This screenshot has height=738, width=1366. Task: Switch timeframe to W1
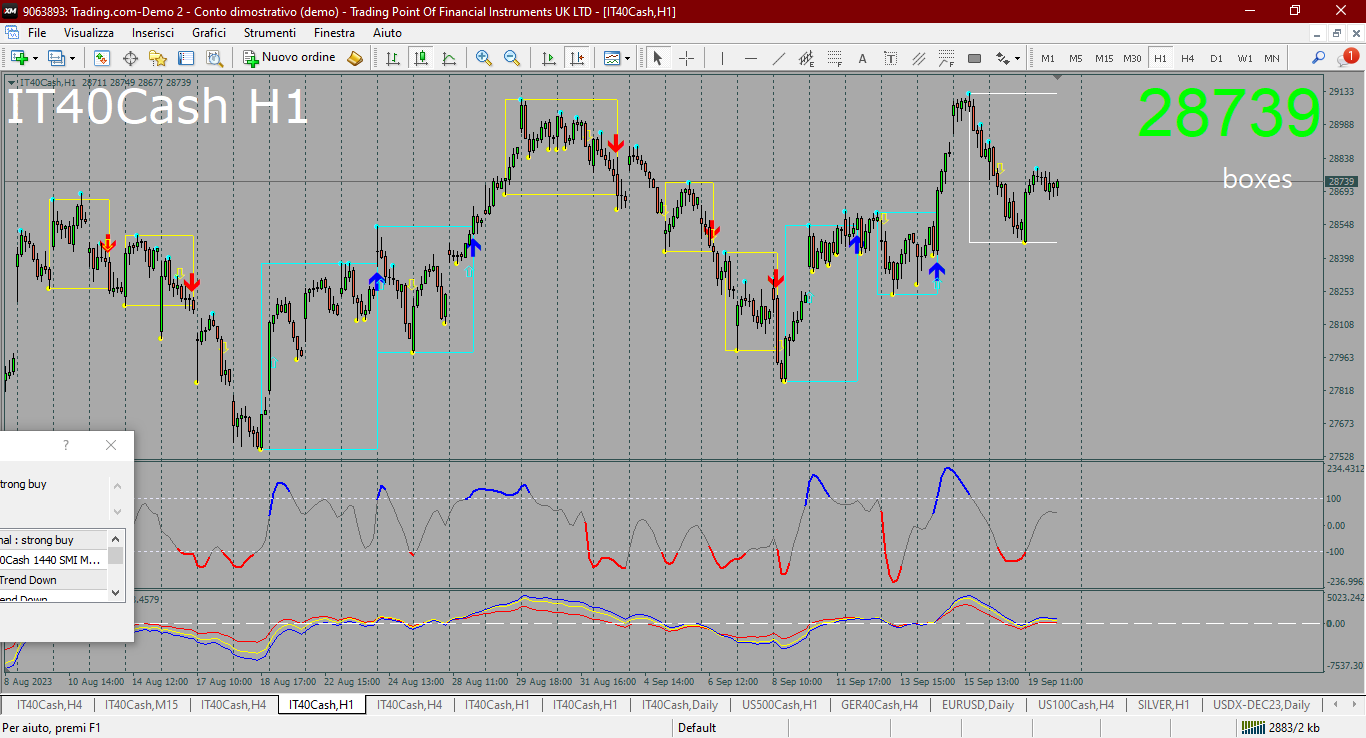point(1245,58)
